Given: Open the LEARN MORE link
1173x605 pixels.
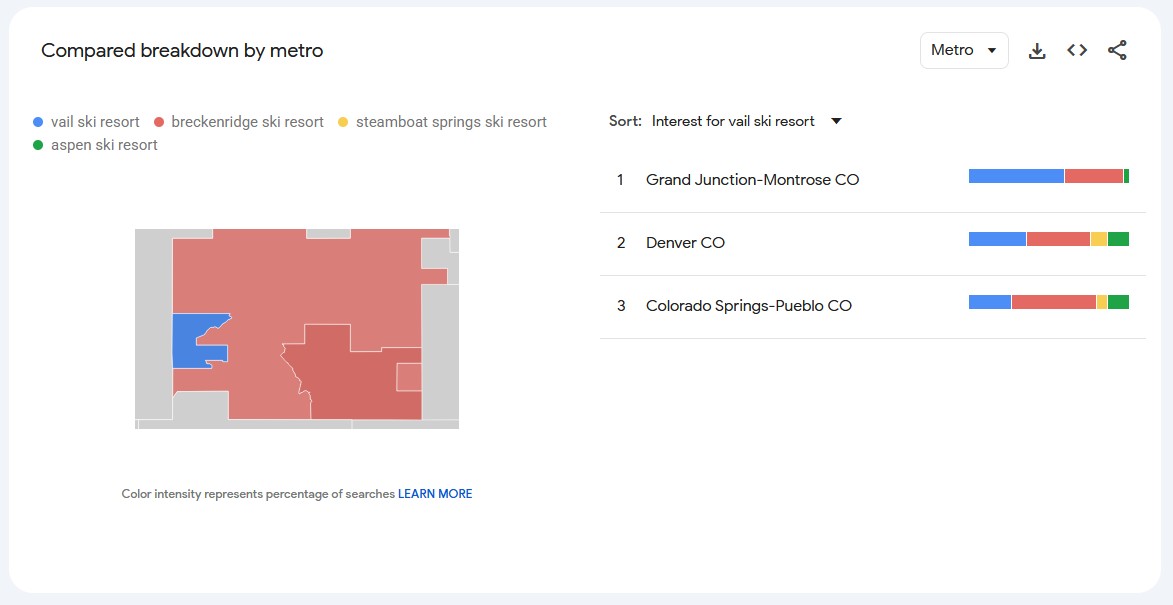Looking at the screenshot, I should click(x=435, y=493).
